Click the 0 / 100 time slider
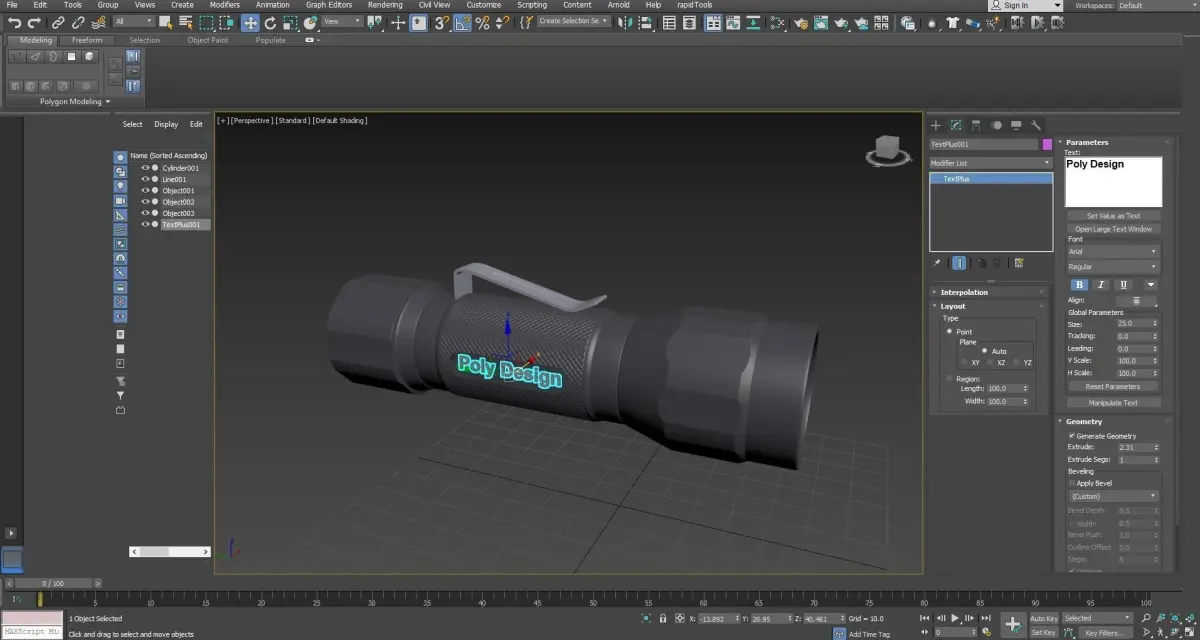The width and height of the screenshot is (1200, 640). 53,582
